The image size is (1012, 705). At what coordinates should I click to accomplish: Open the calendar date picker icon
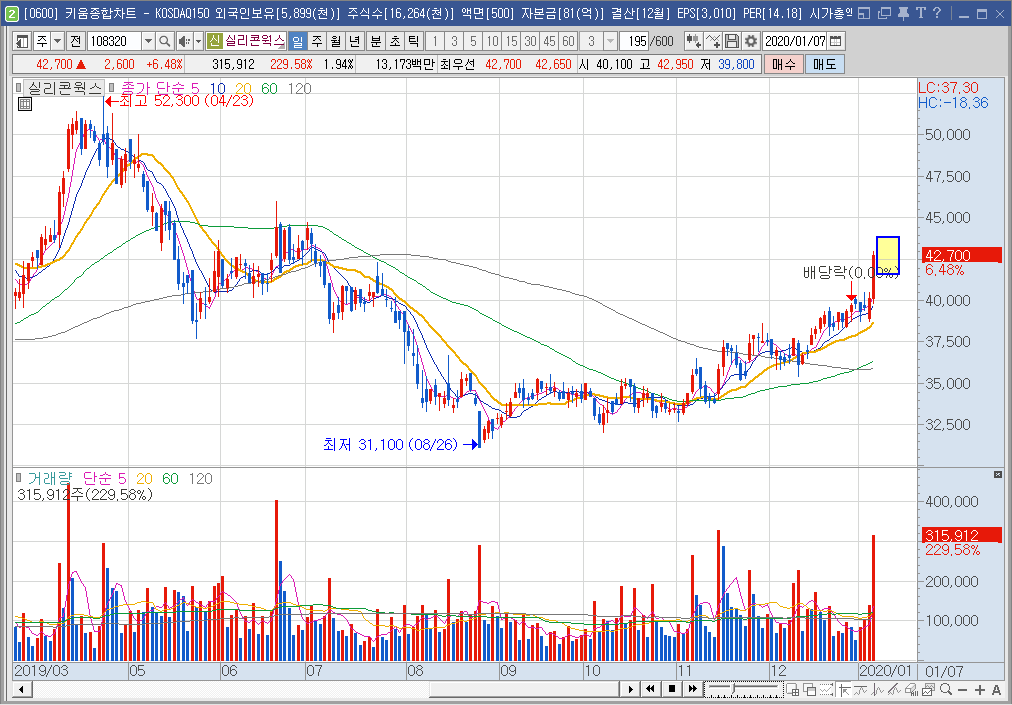[x=835, y=41]
